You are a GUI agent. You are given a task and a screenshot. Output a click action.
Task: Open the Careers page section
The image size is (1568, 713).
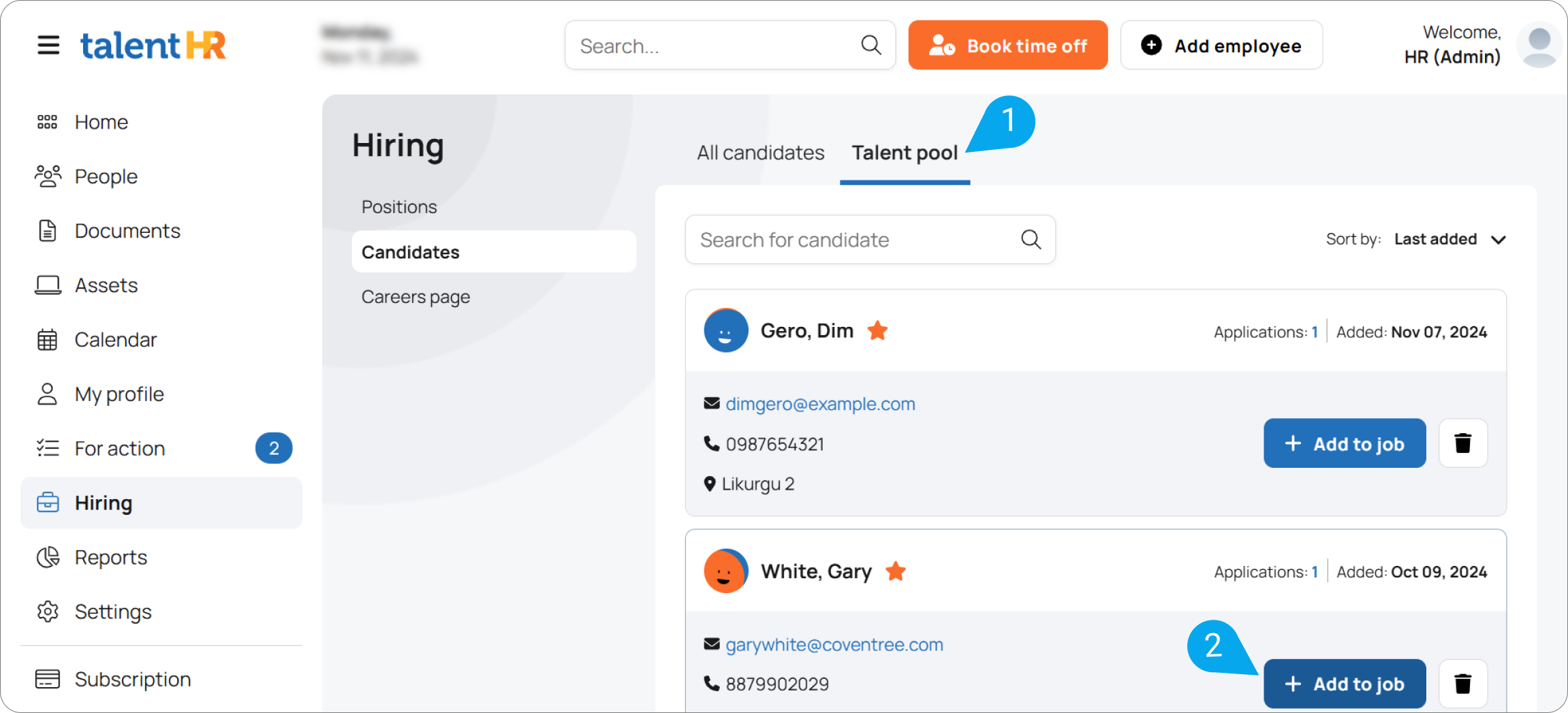coord(415,297)
